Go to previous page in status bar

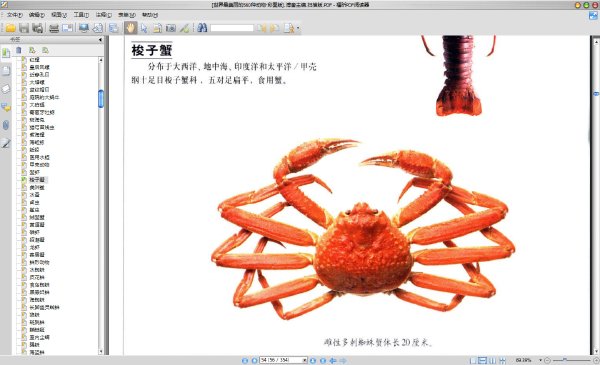click(x=254, y=360)
